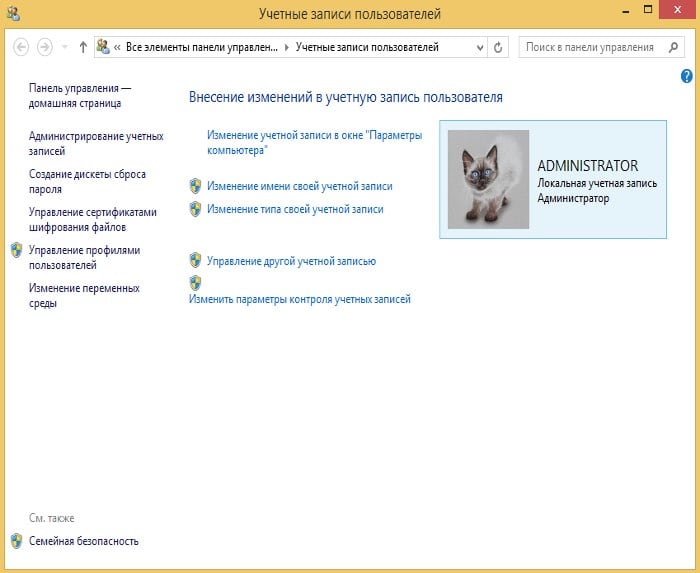Click the back navigation arrow
This screenshot has height=573, width=700.
(21, 47)
